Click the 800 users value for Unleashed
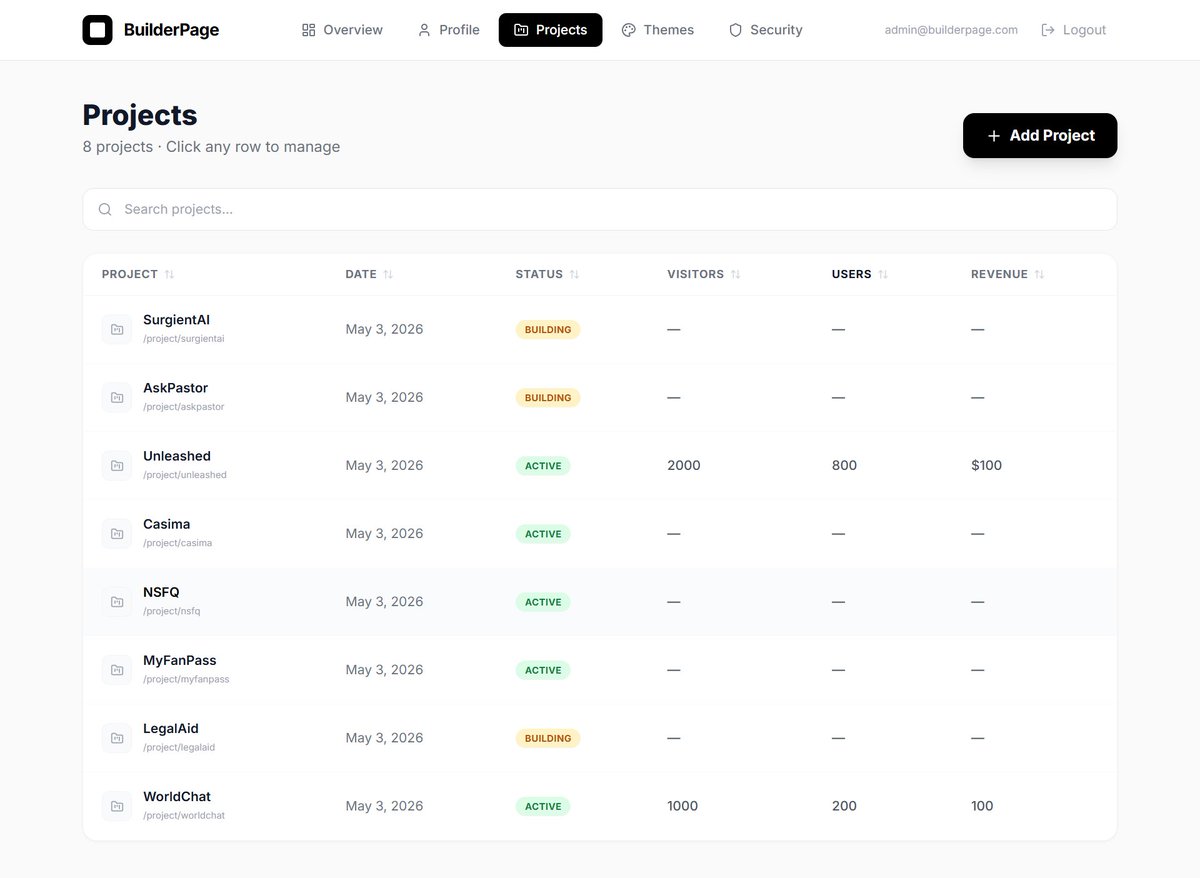Image resolution: width=1200 pixels, height=878 pixels. tap(844, 465)
